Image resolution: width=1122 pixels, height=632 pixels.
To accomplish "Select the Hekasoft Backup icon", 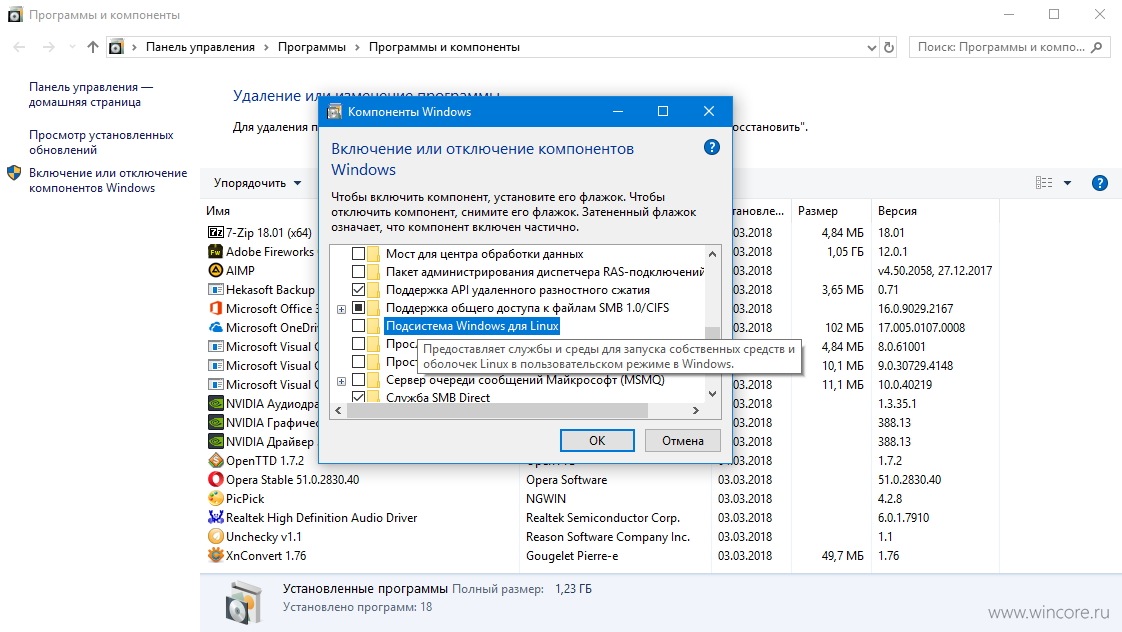I will 215,289.
